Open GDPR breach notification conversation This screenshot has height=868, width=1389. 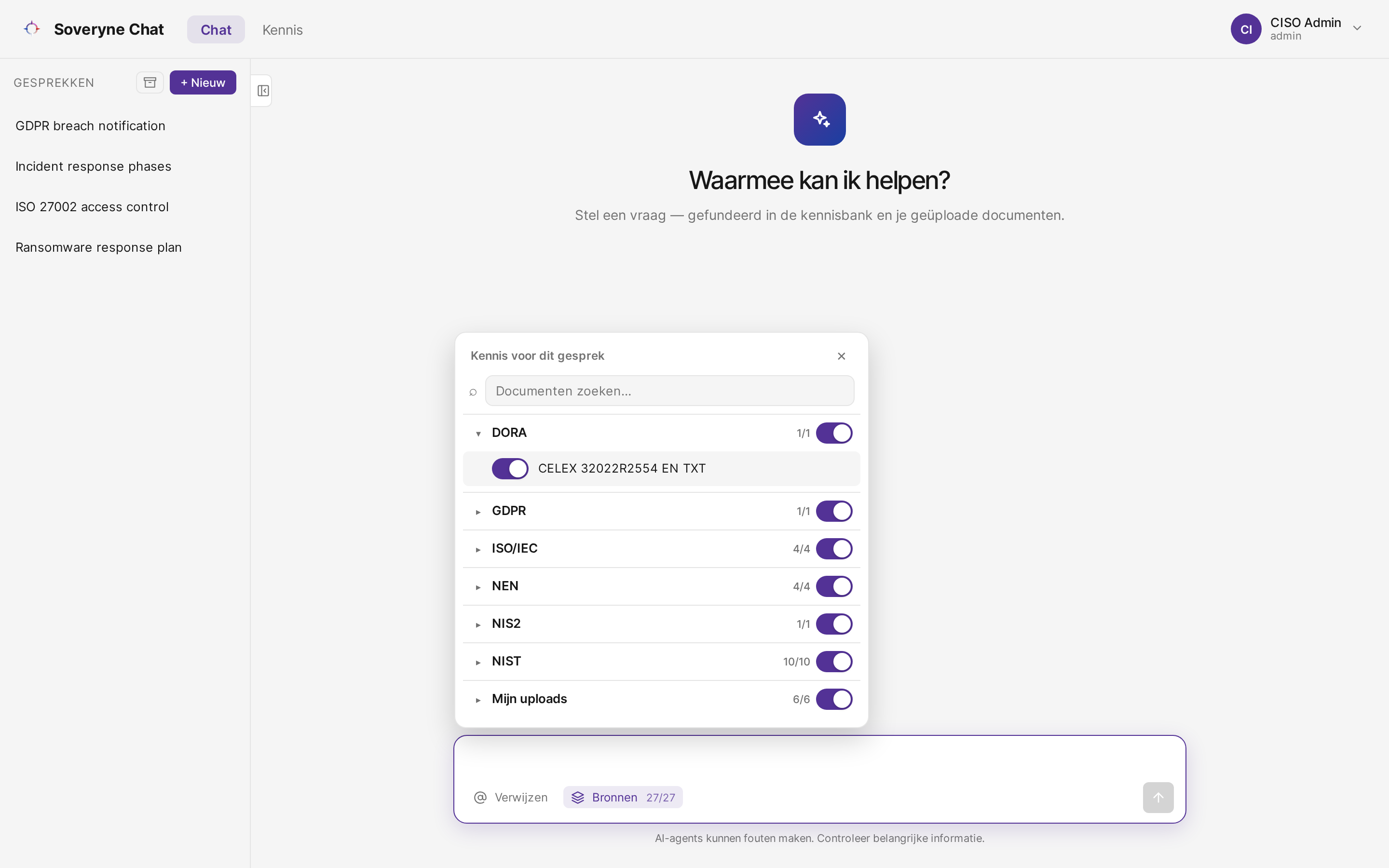(x=90, y=126)
